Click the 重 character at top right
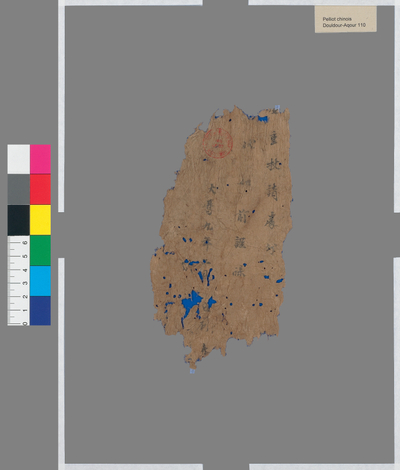 [x=274, y=139]
